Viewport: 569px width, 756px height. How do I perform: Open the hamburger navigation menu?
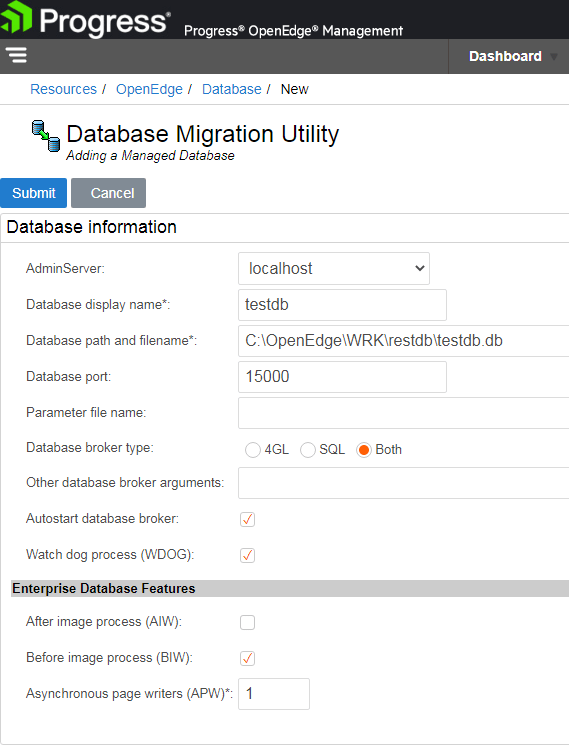tap(16, 55)
